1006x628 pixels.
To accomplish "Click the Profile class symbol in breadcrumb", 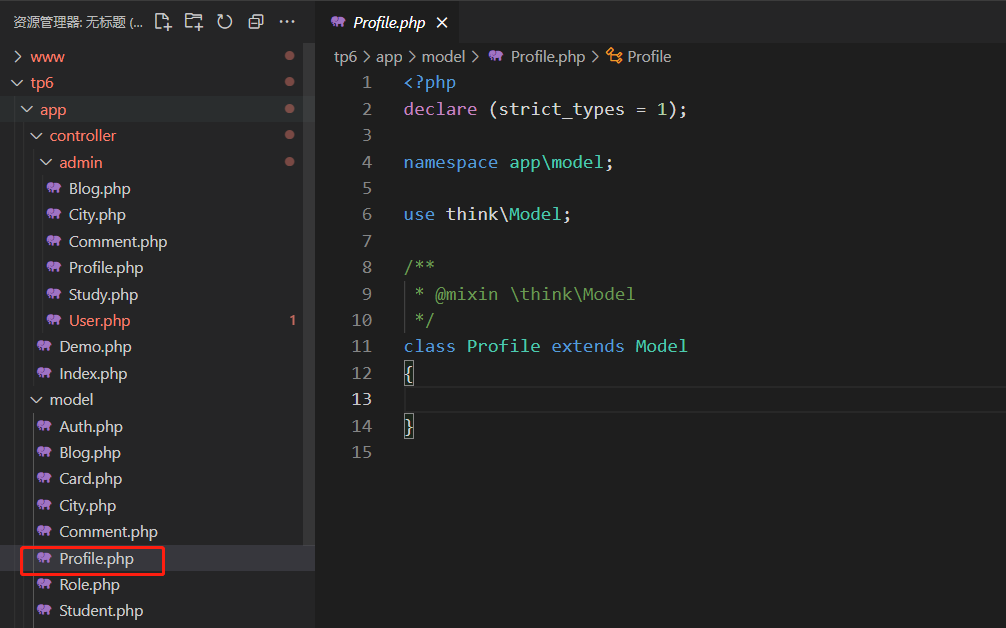I will [x=649, y=56].
